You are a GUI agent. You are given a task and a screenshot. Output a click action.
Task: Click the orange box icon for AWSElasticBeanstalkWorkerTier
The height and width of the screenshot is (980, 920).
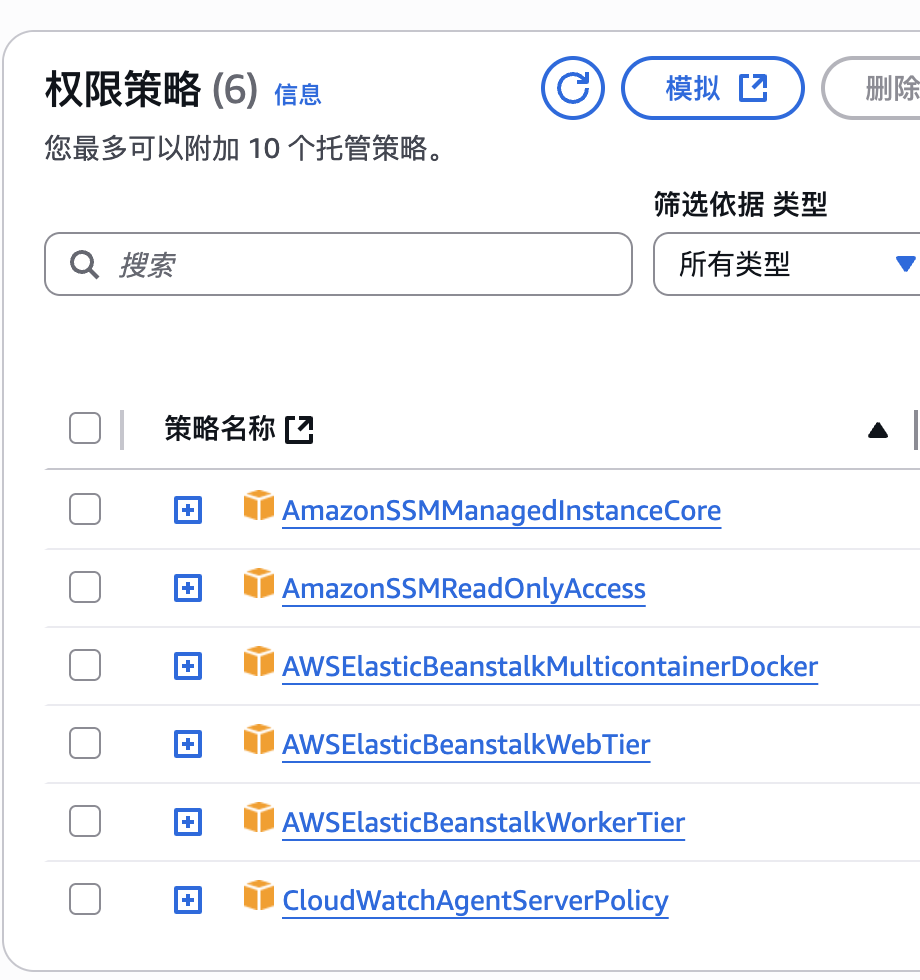259,818
